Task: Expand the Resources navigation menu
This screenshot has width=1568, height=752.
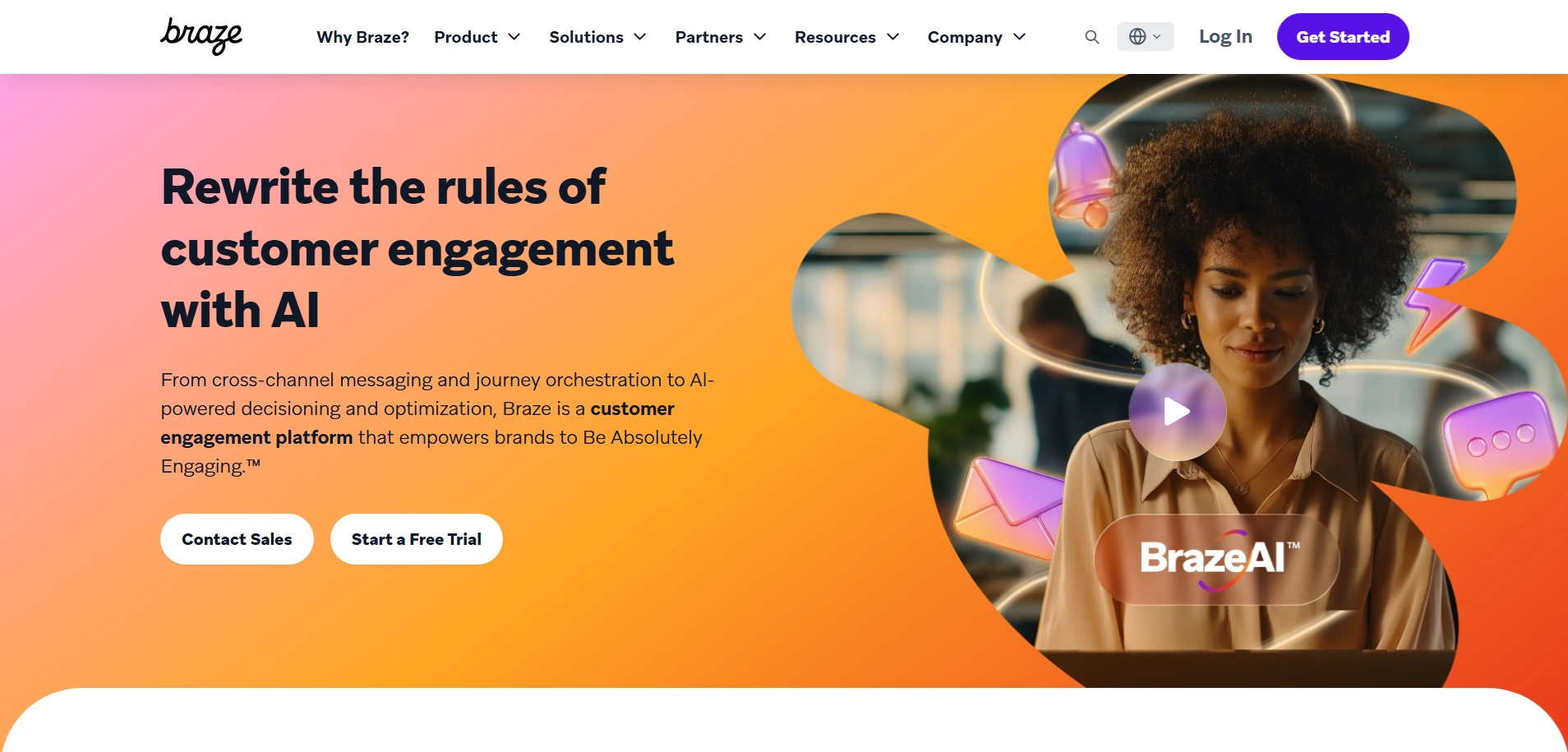Action: coord(847,37)
